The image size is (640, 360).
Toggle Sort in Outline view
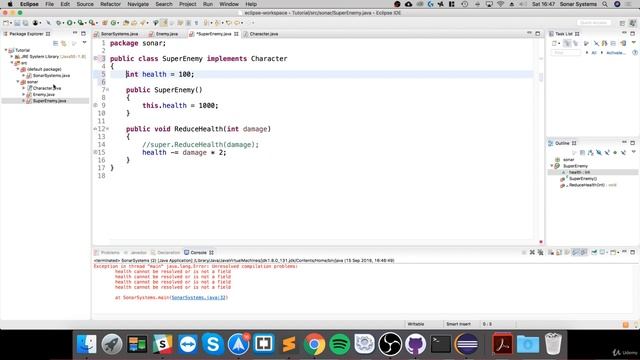(x=590, y=153)
